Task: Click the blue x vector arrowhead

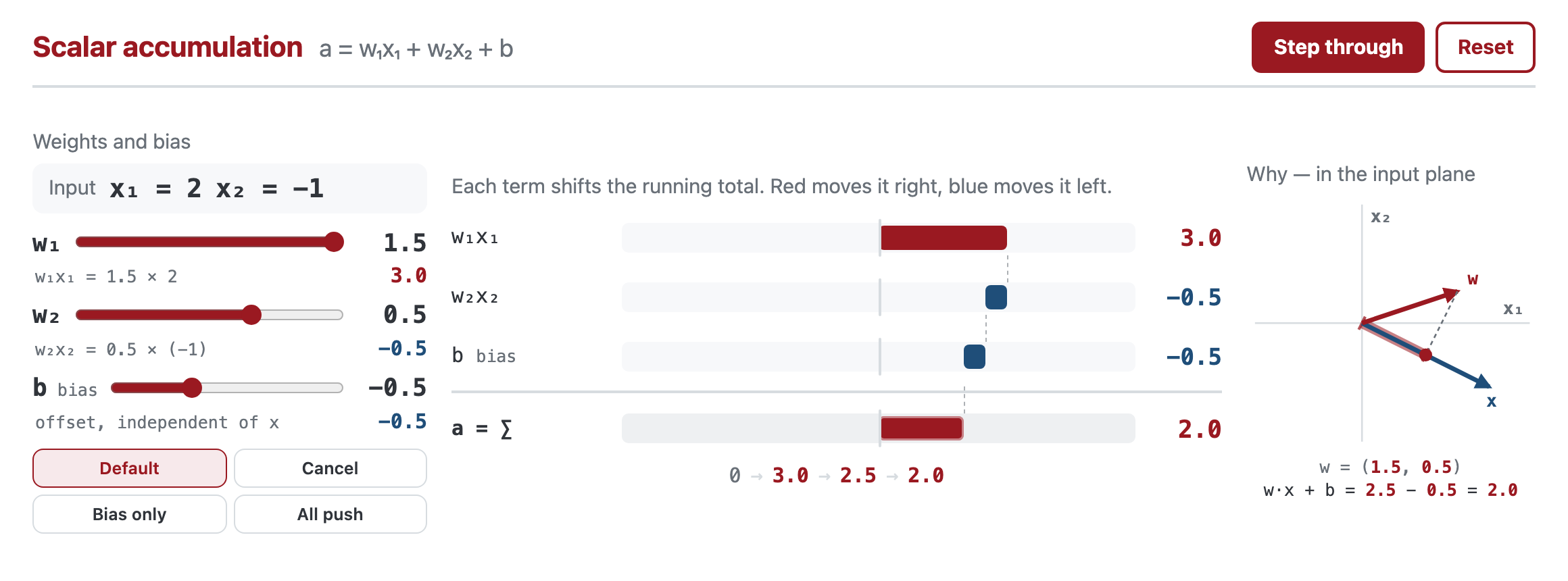Action: (1483, 382)
